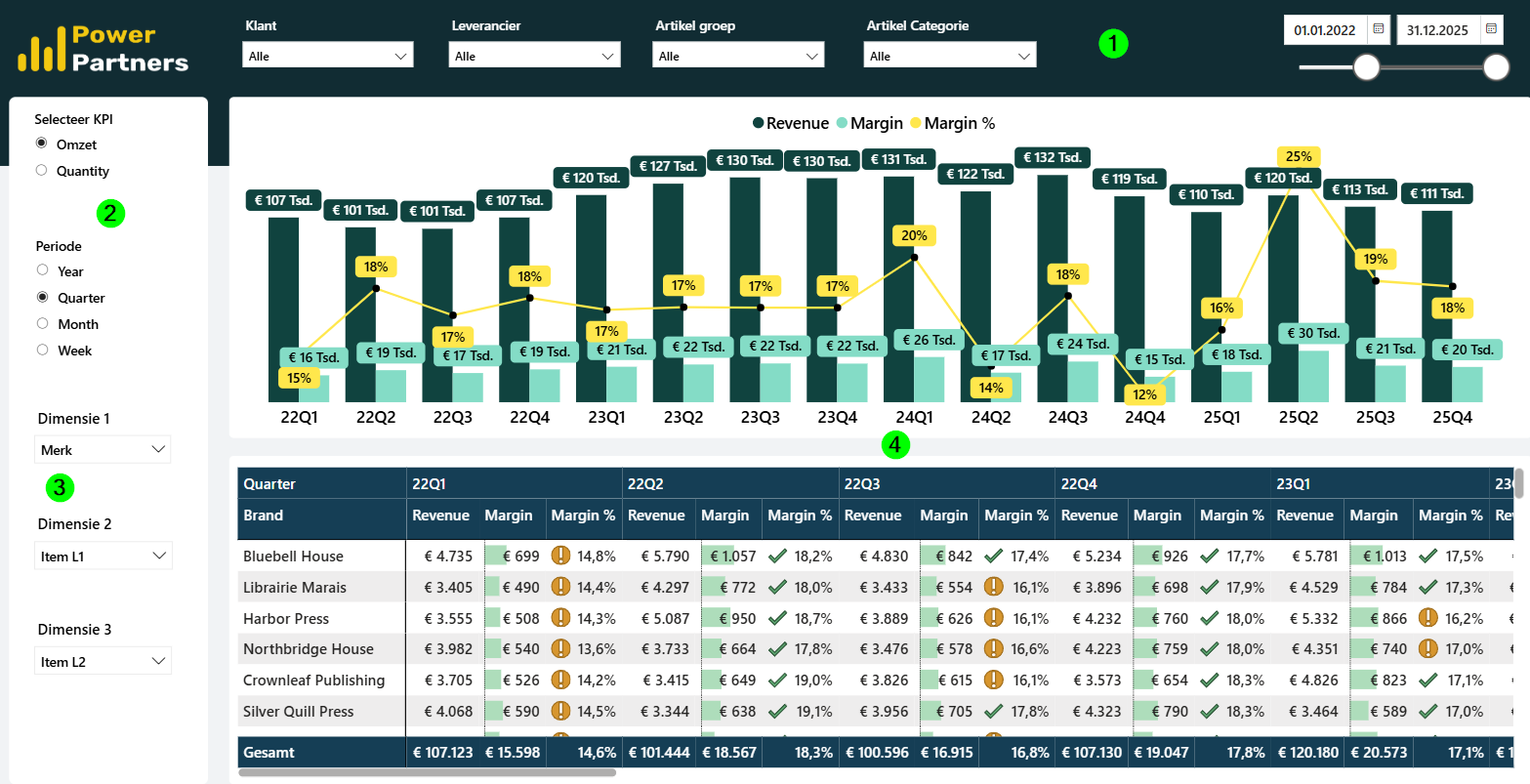Expand the Artikel Categorie dropdown
This screenshot has width=1530, height=784.
pos(950,56)
